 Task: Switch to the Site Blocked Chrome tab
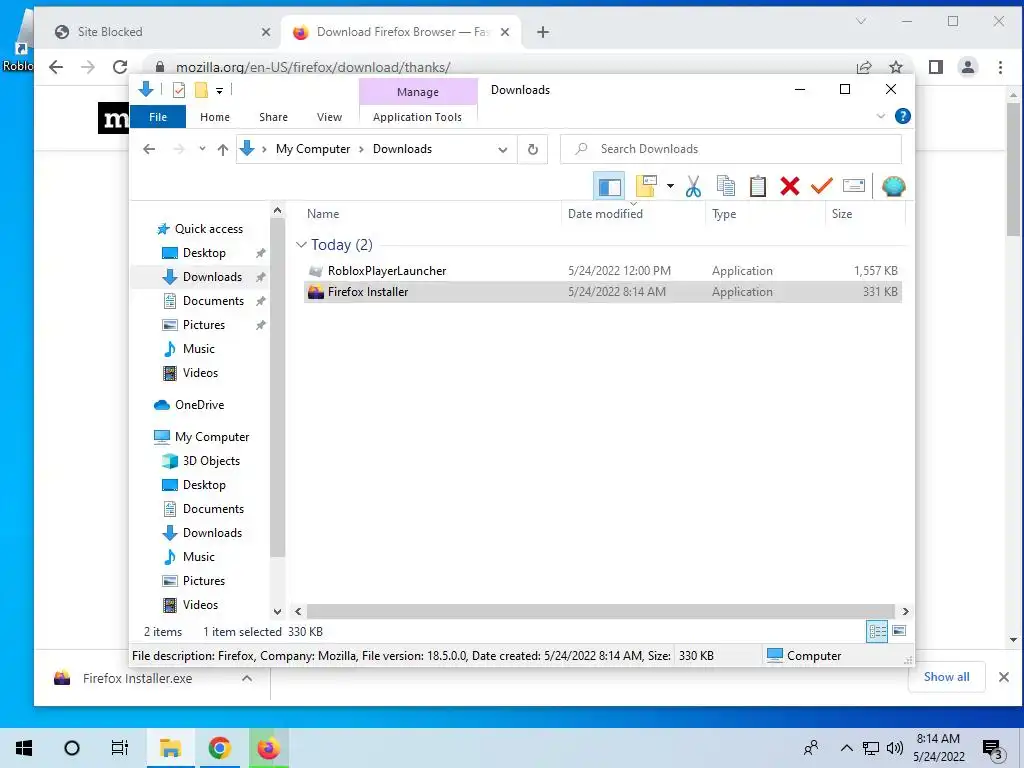click(x=163, y=31)
